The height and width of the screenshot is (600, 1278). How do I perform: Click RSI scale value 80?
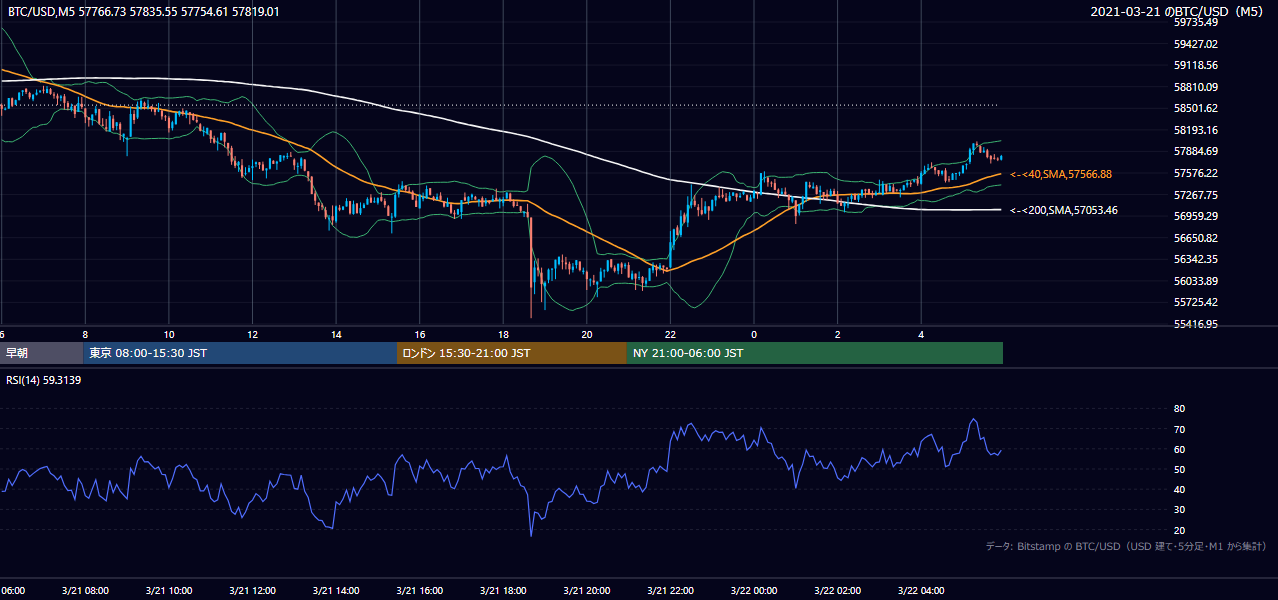(1179, 409)
